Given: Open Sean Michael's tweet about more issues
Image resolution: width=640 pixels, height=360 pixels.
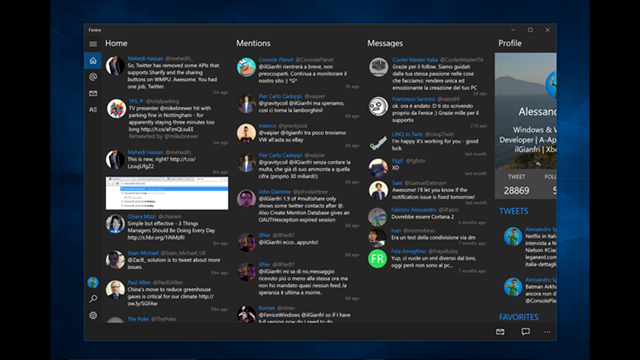Looking at the screenshot, I should point(167,263).
